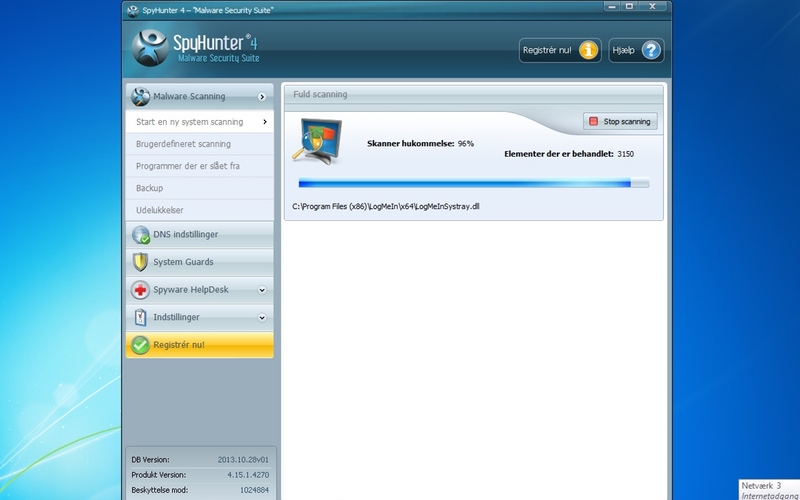800x500 pixels.
Task: Click the green checkmark Registrér nu! icon
Action: [140, 345]
